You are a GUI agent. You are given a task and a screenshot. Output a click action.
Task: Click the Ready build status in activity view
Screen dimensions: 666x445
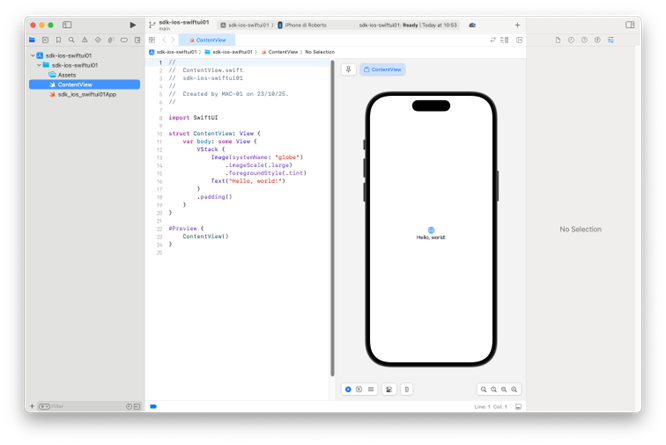point(408,25)
